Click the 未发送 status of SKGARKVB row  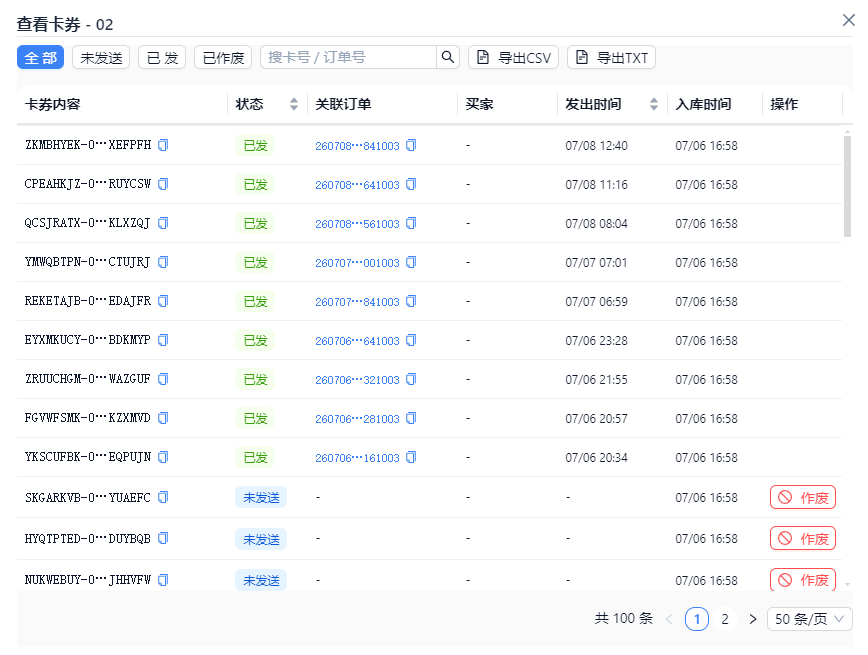pyautogui.click(x=261, y=497)
